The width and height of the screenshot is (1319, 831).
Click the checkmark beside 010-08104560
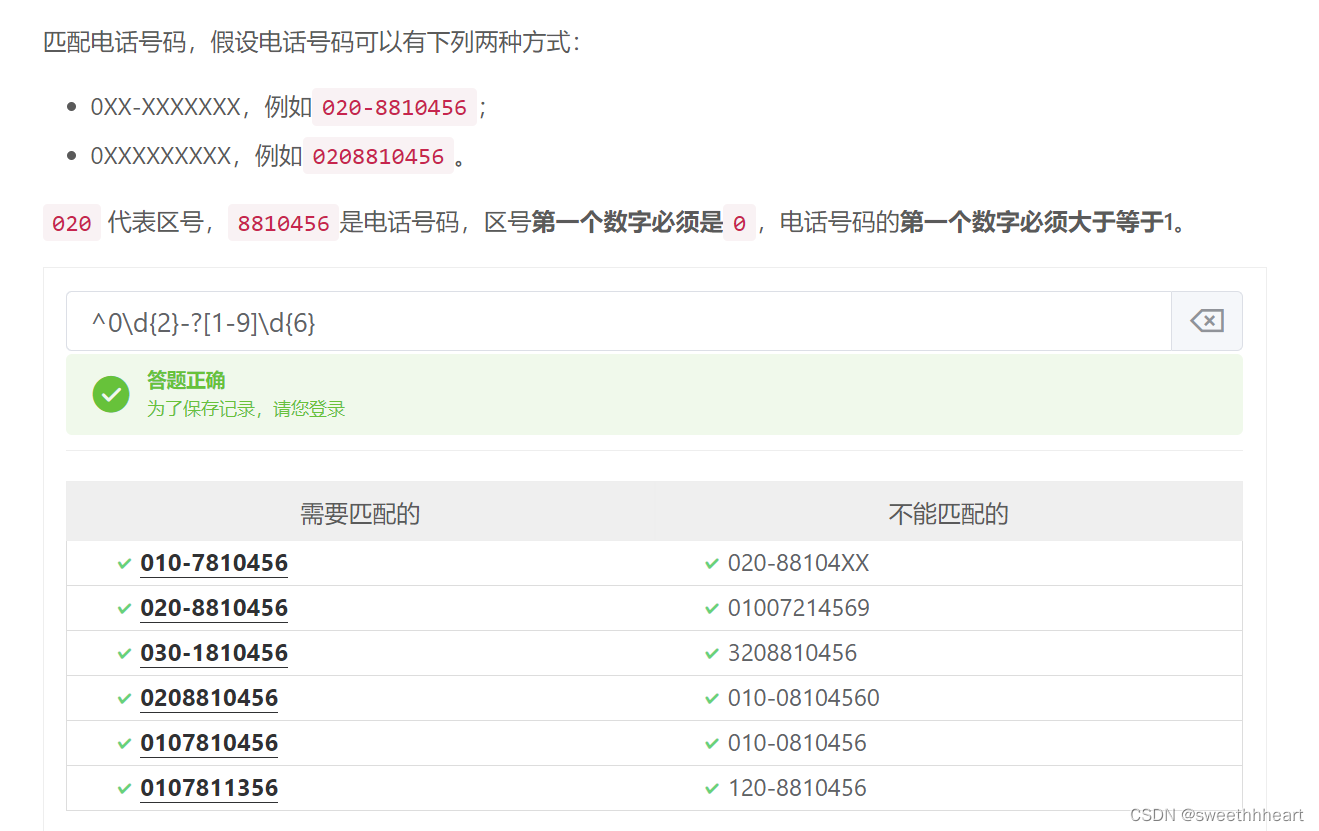712,699
